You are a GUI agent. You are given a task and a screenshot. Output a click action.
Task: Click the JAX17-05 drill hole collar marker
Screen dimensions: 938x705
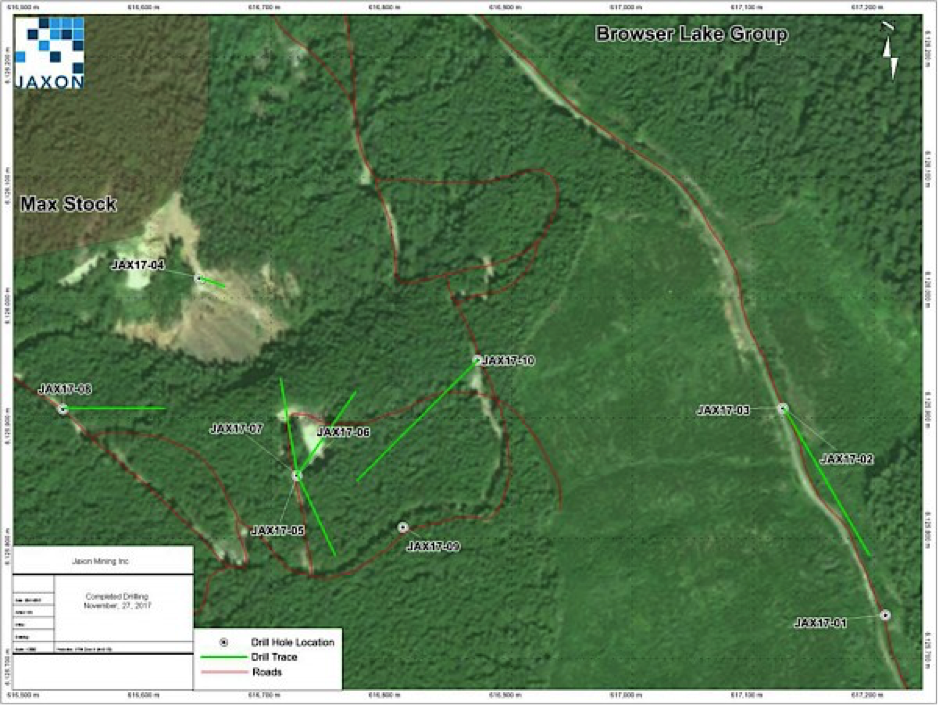tap(296, 476)
